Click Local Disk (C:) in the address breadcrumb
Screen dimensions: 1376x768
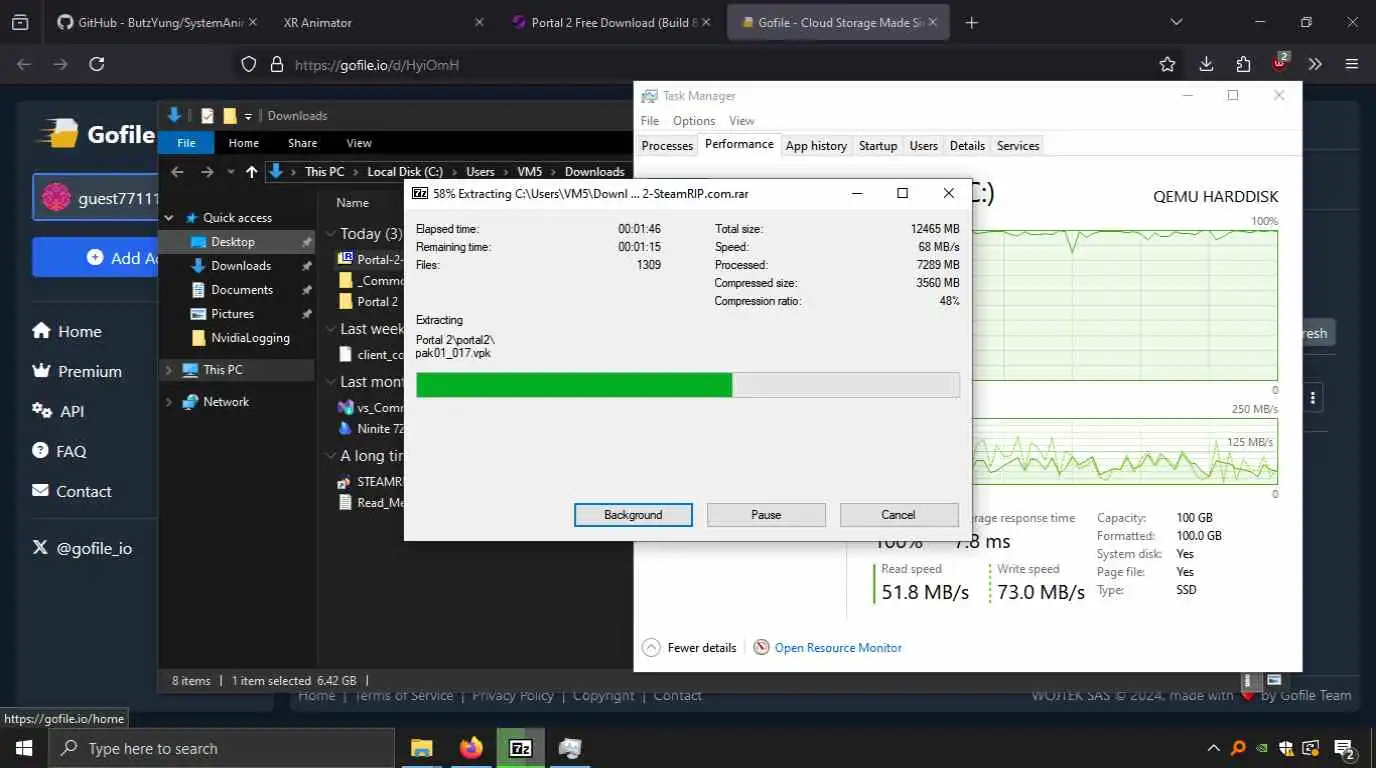pyautogui.click(x=405, y=172)
